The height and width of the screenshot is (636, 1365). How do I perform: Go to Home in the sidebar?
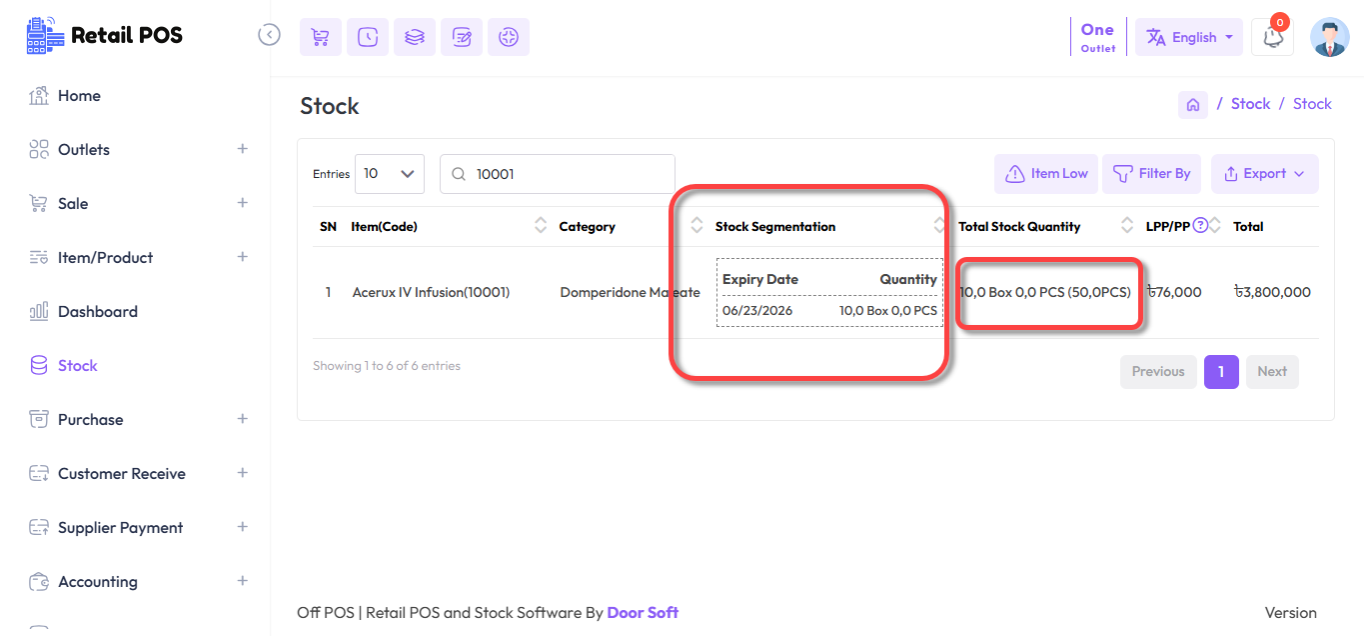(79, 96)
